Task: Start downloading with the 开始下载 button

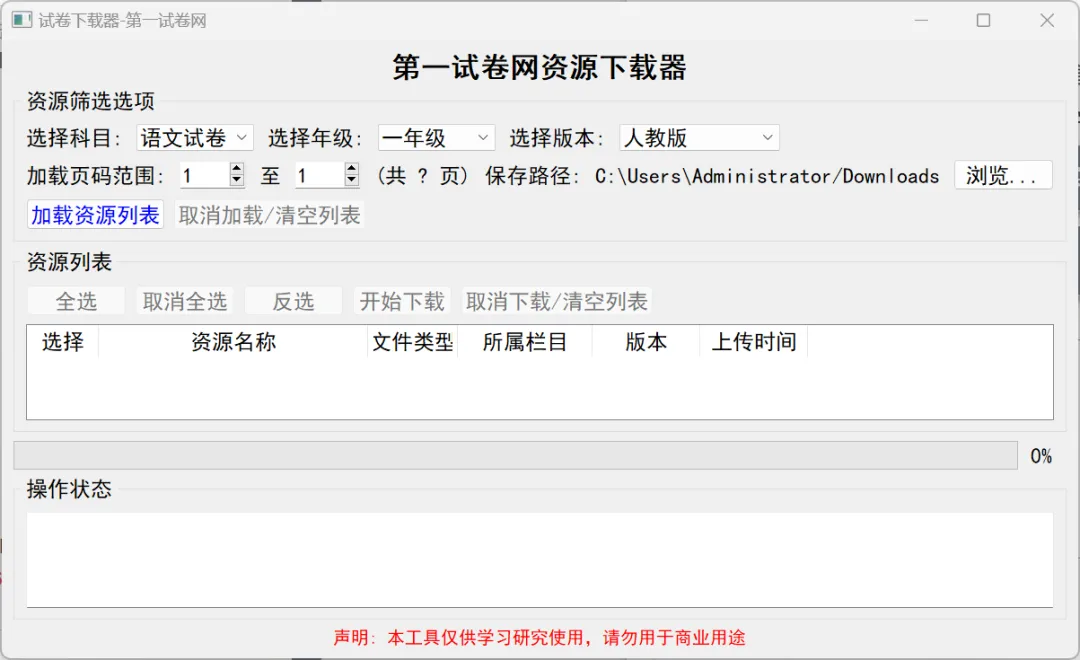Action: [x=402, y=300]
